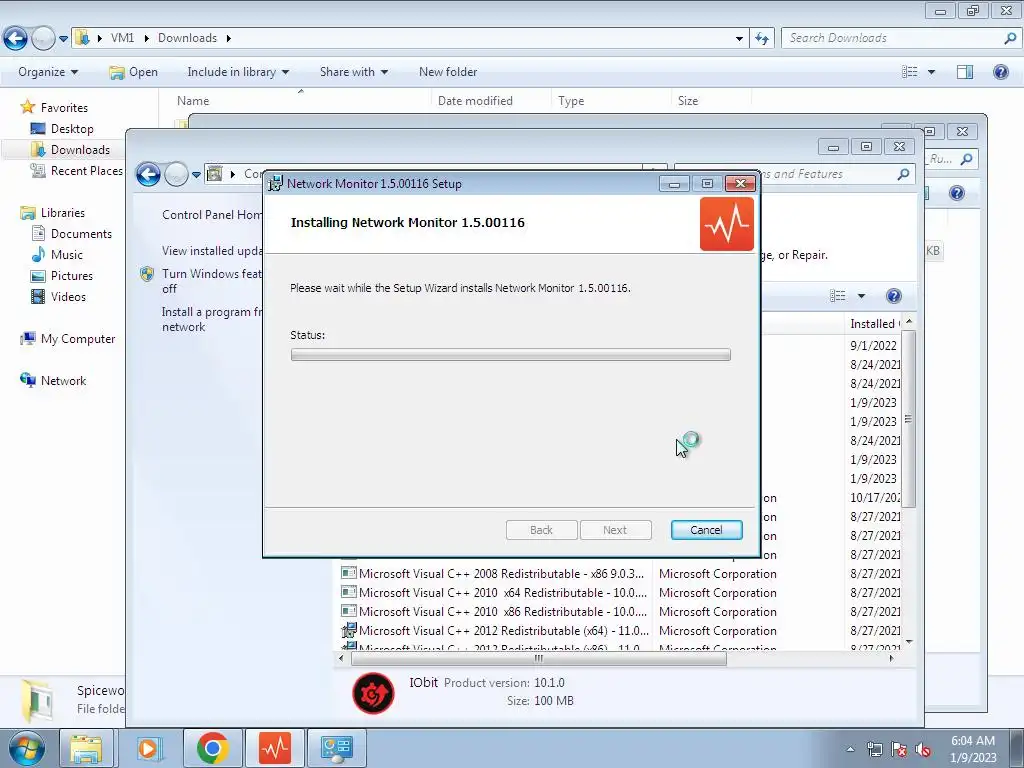Open the Videos library
The height and width of the screenshot is (768, 1024).
point(68,296)
